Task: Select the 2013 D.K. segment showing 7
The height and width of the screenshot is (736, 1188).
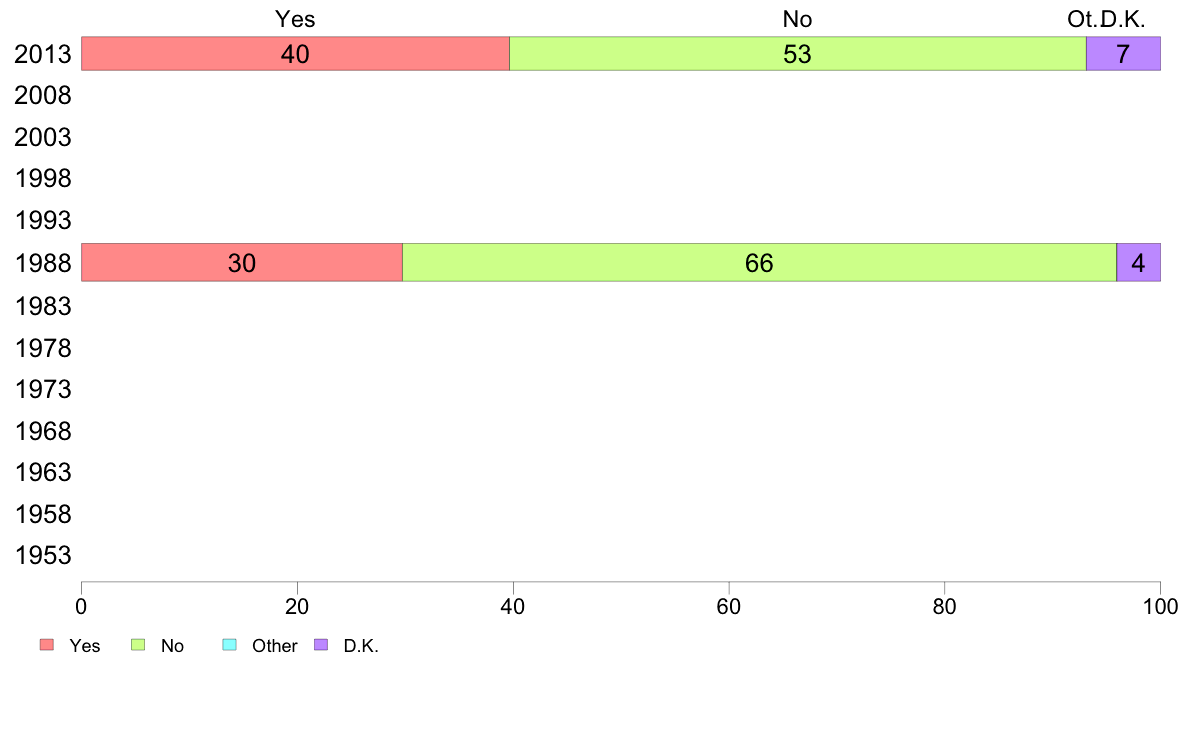Action: pos(1124,54)
